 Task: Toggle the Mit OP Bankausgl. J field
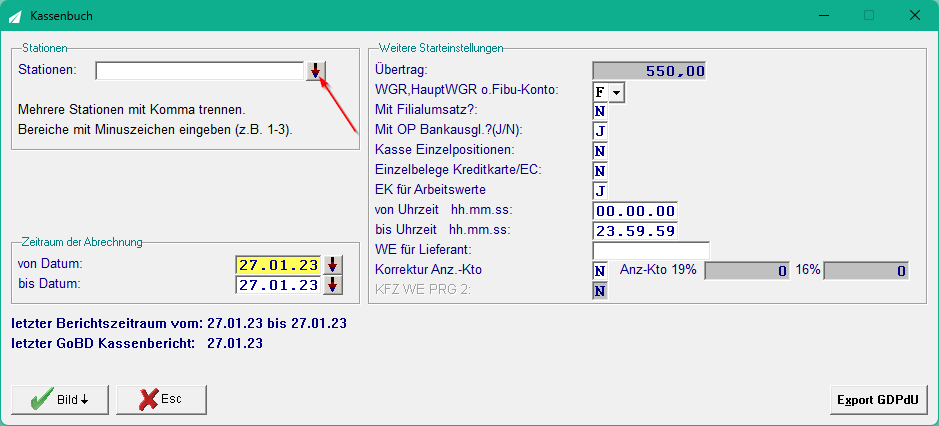click(599, 131)
